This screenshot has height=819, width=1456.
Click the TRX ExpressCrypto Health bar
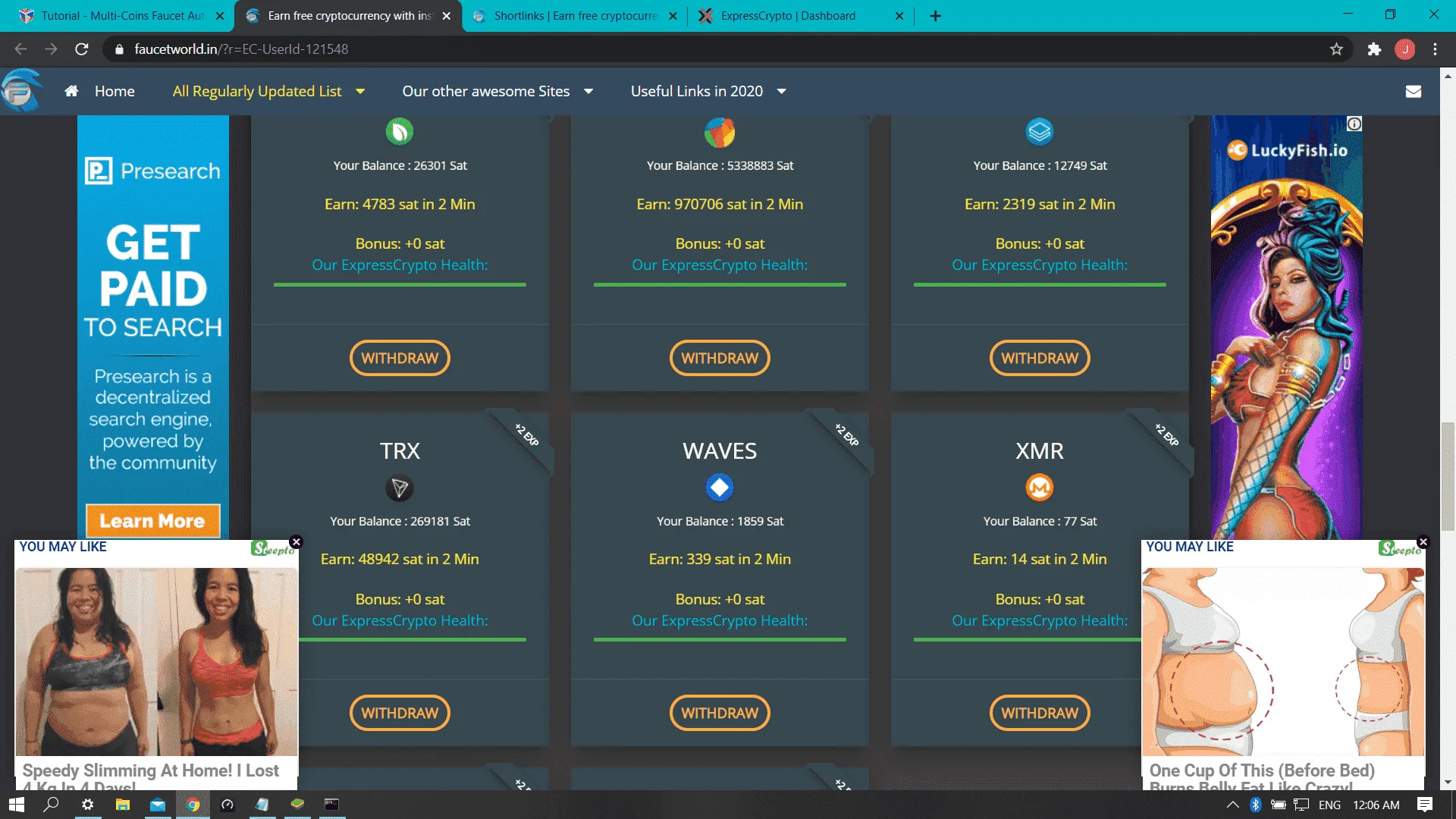[413, 640]
